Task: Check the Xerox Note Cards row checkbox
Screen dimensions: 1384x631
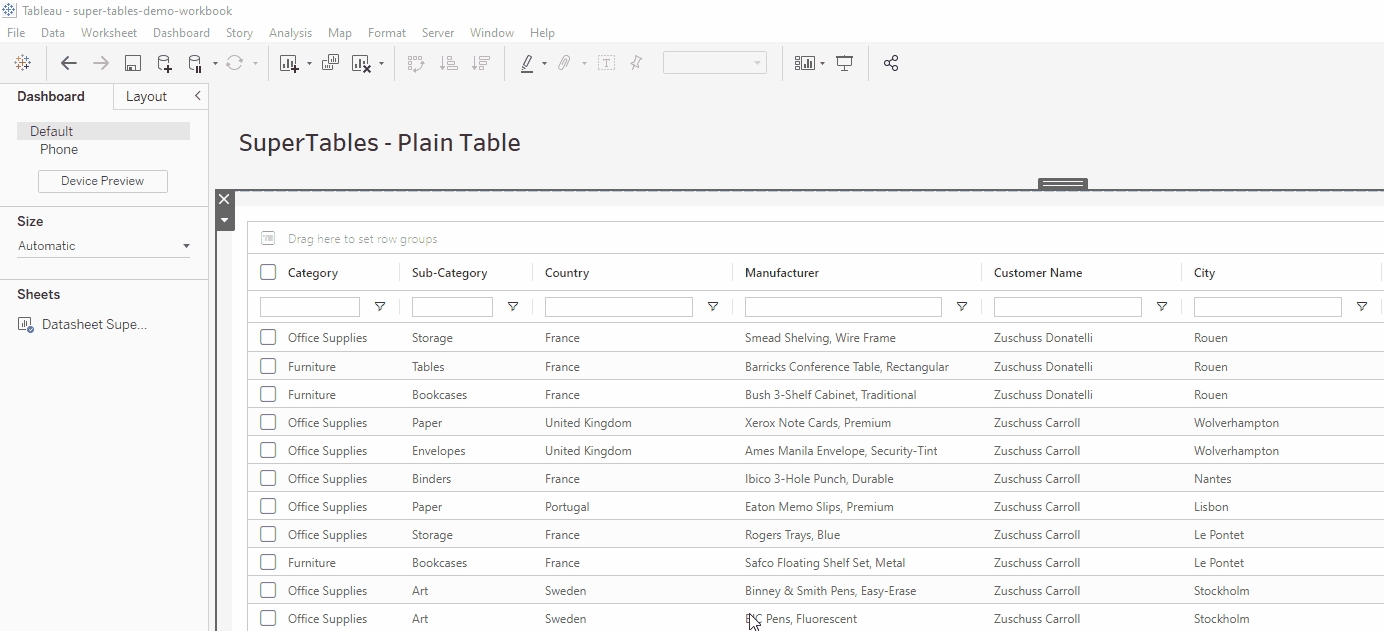Action: 268,423
